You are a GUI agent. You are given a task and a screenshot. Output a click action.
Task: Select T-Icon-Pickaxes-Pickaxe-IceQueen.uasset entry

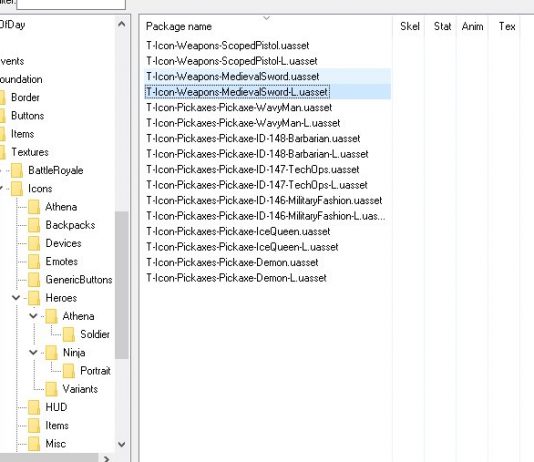click(x=238, y=232)
